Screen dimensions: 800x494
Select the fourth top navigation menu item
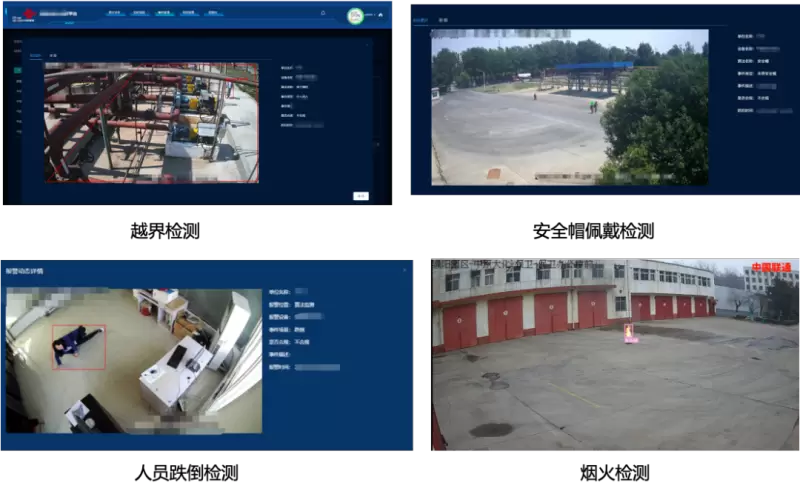click(x=189, y=13)
